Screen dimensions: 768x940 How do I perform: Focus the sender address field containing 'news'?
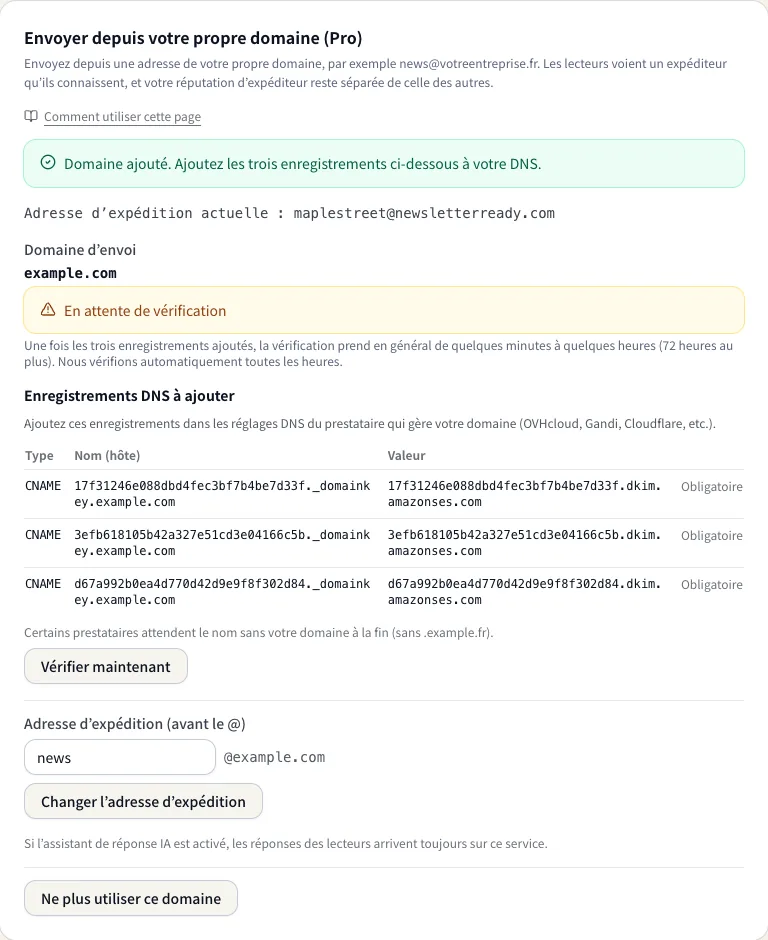(120, 757)
